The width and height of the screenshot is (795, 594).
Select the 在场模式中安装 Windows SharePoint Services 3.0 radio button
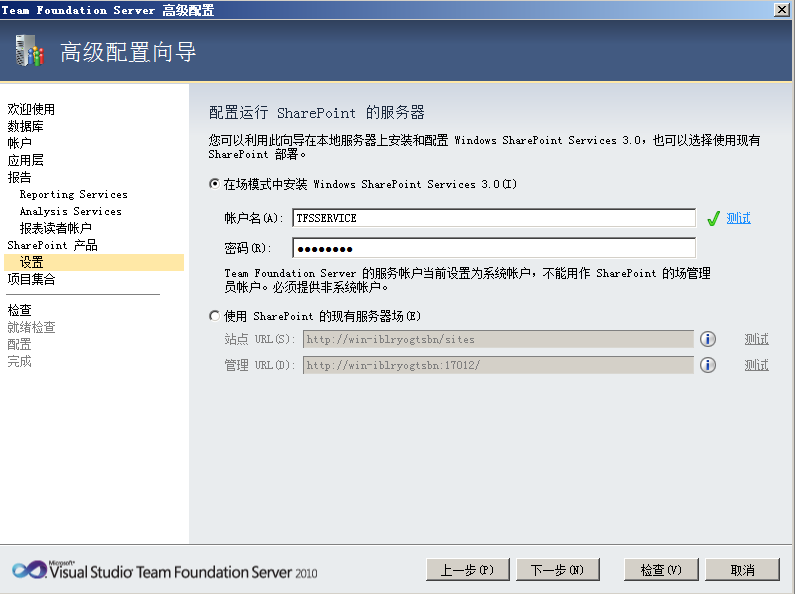pos(214,184)
